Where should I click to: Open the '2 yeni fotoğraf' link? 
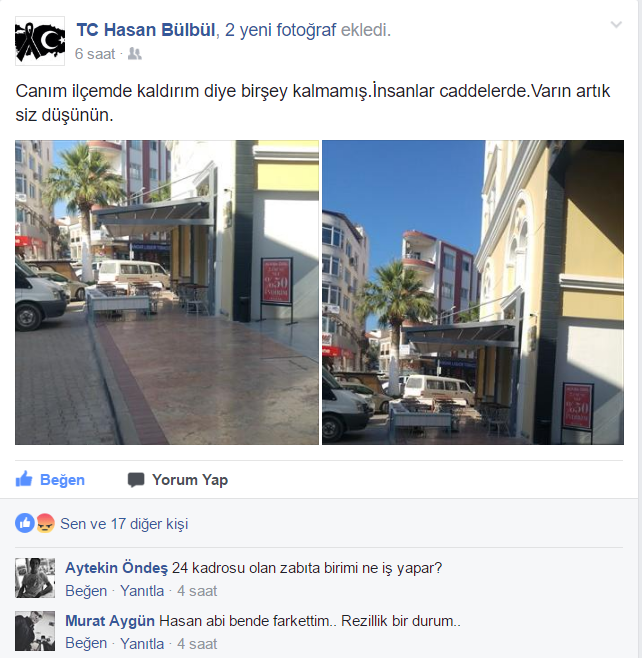[x=280, y=30]
